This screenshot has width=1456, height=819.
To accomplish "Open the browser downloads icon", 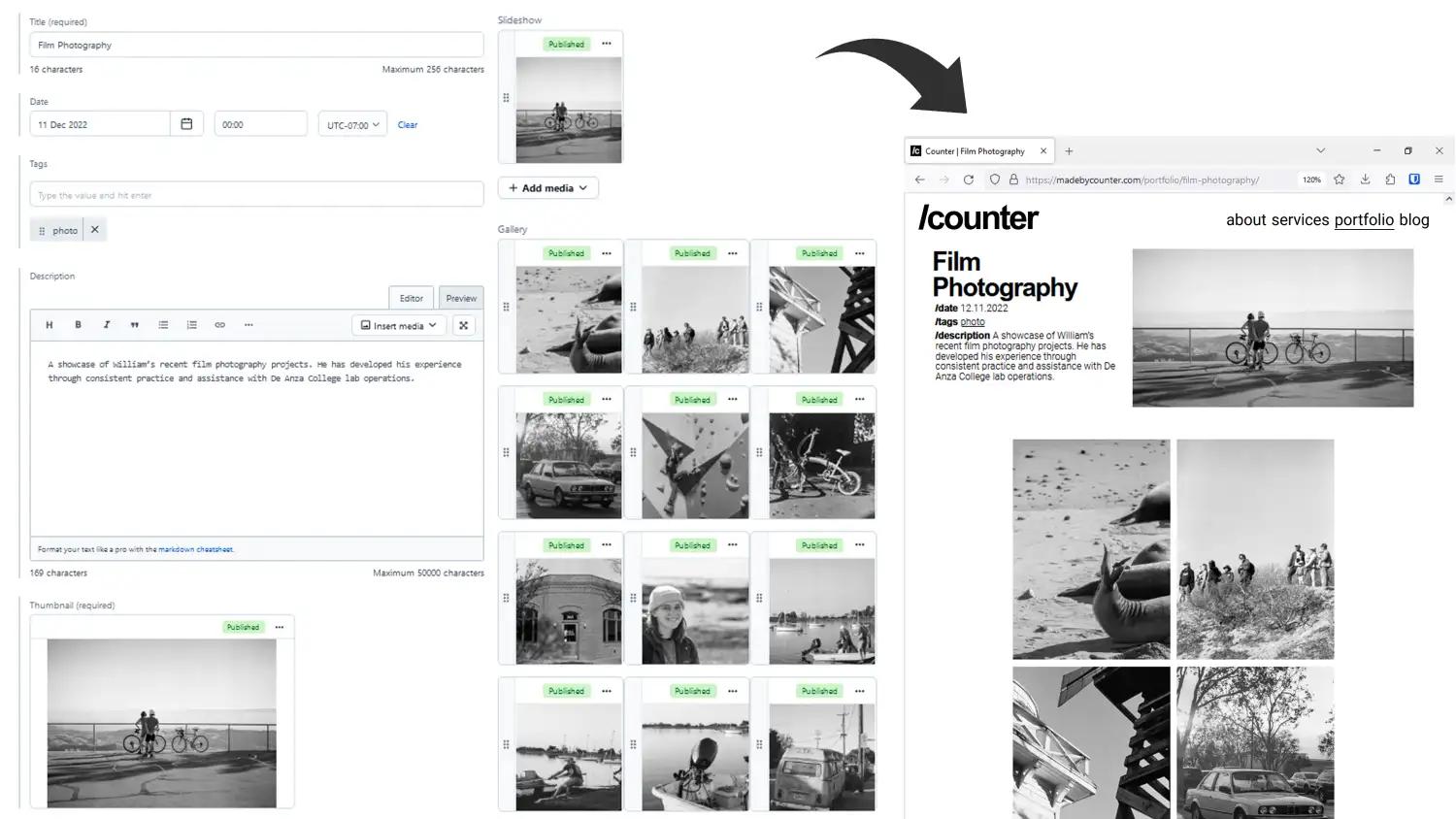I will [1365, 180].
